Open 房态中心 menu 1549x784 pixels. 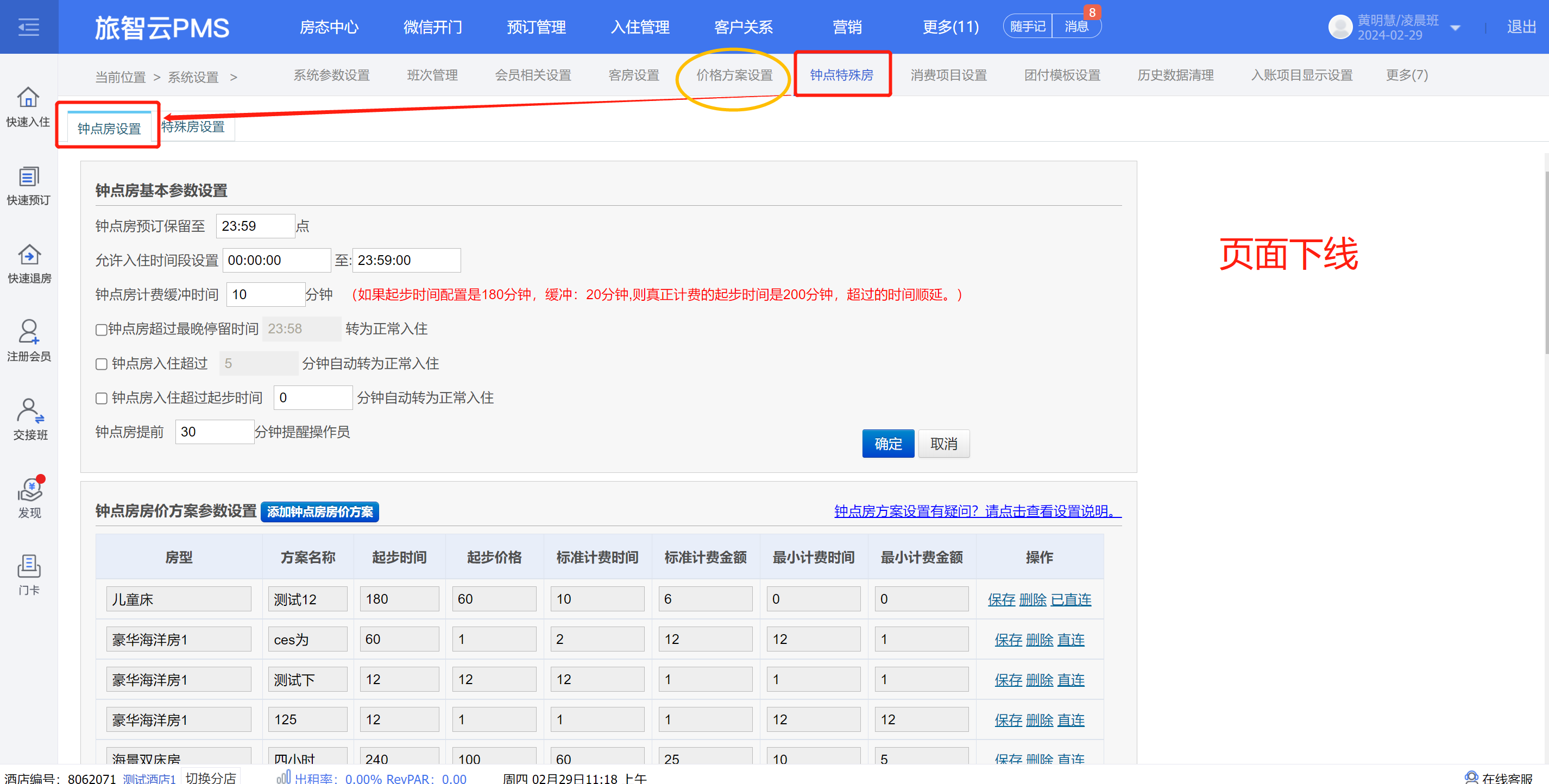pyautogui.click(x=329, y=27)
